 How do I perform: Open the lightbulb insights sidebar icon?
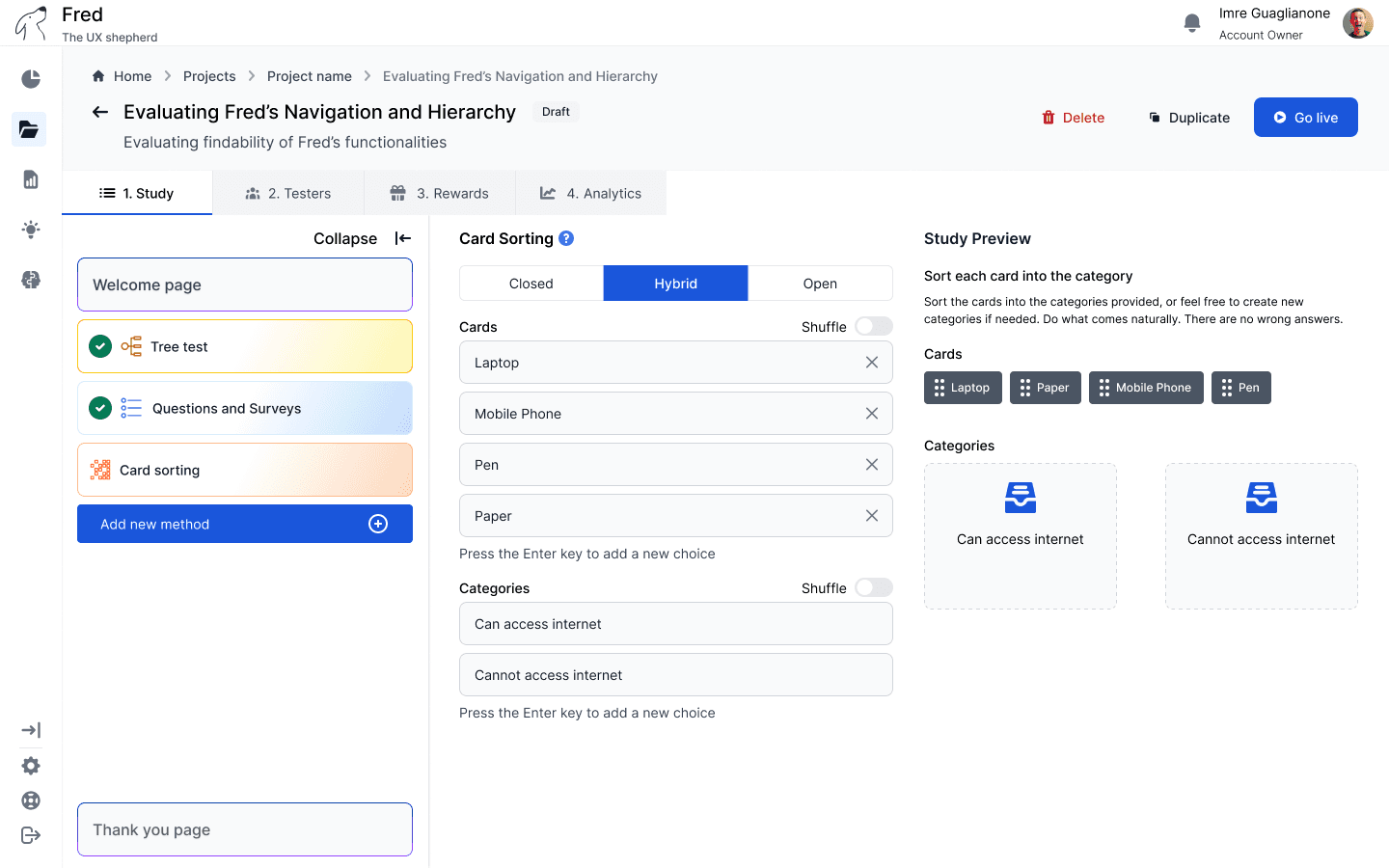tap(31, 230)
